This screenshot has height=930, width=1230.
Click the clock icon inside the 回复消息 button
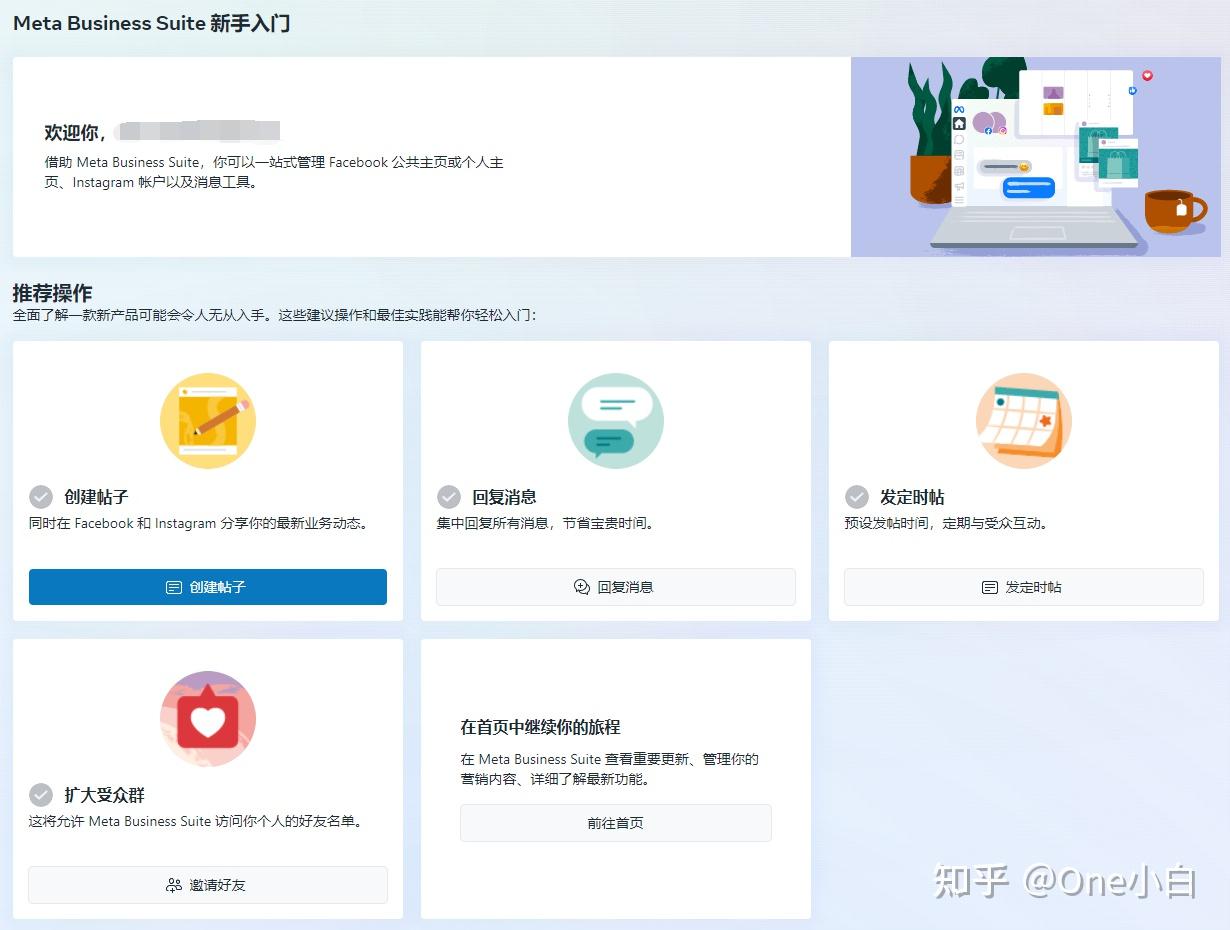coord(581,587)
